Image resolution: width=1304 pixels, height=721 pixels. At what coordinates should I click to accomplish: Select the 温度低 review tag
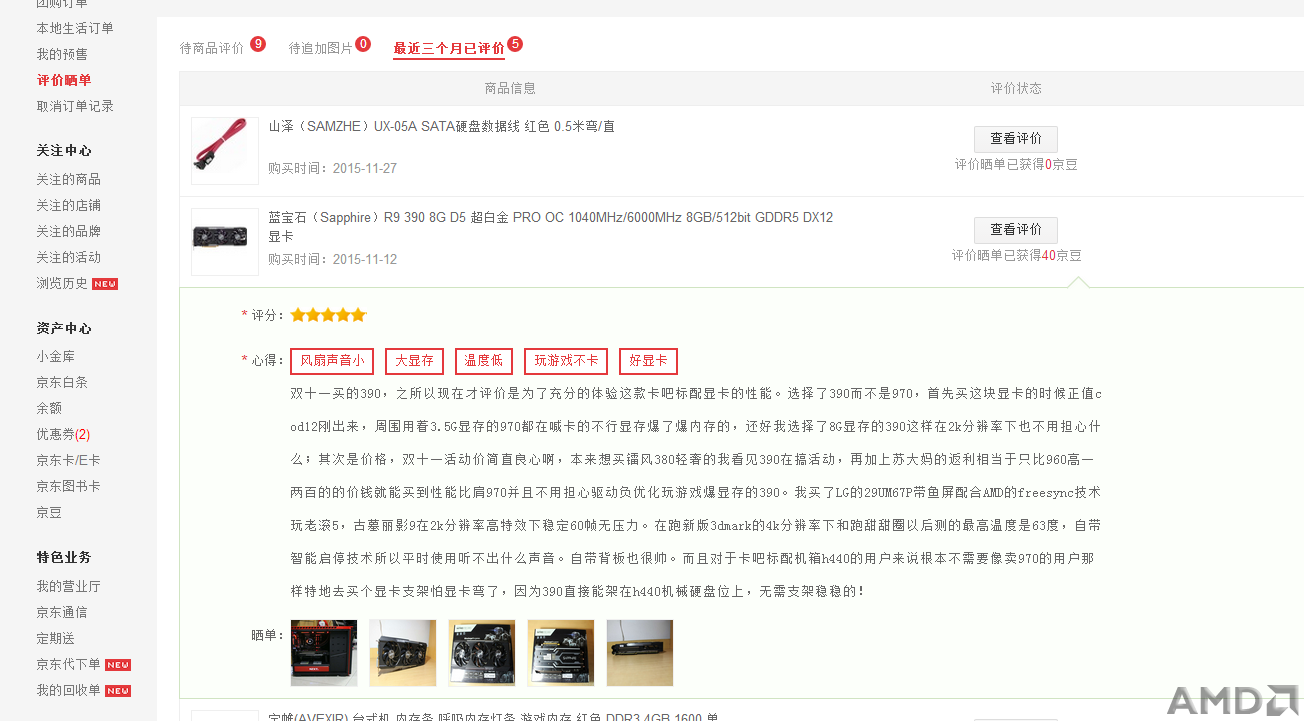484,361
